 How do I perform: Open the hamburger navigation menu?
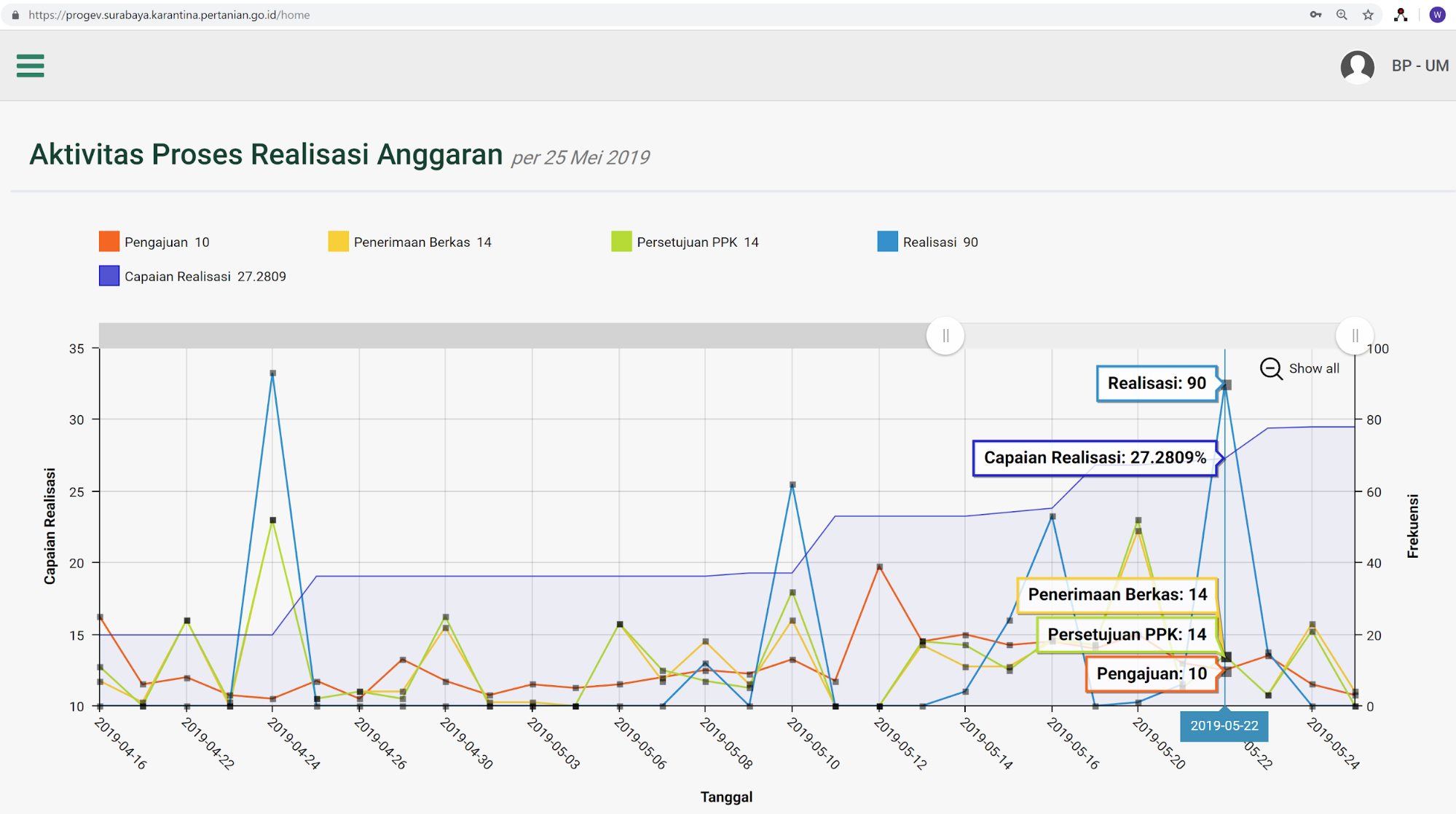[30, 66]
